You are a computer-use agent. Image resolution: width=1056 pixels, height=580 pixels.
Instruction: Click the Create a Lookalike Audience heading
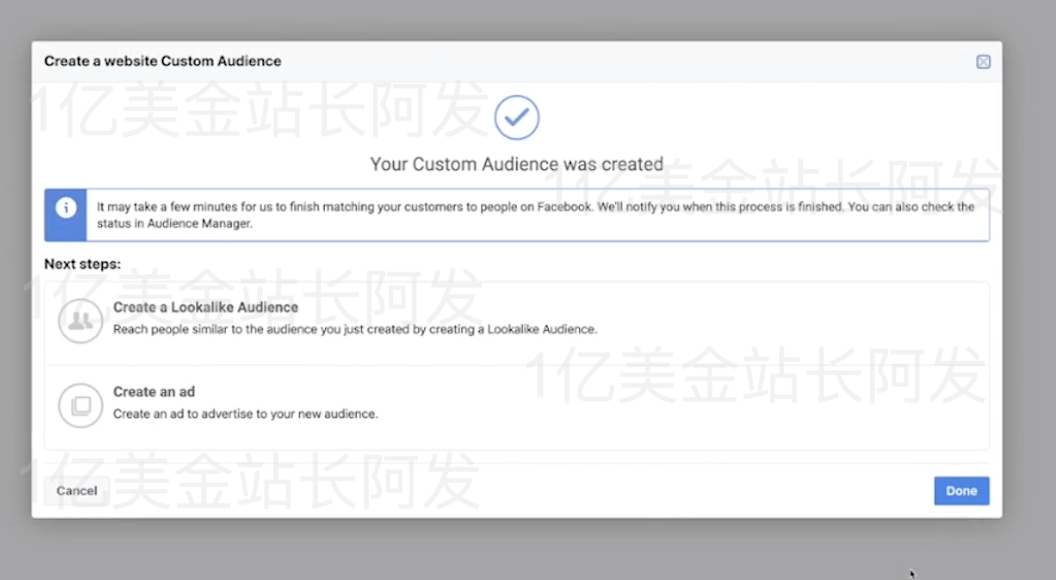pos(206,307)
